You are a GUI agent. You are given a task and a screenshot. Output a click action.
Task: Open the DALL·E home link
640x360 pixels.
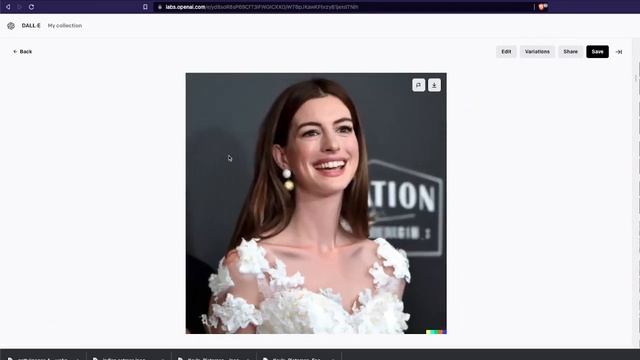(31, 26)
